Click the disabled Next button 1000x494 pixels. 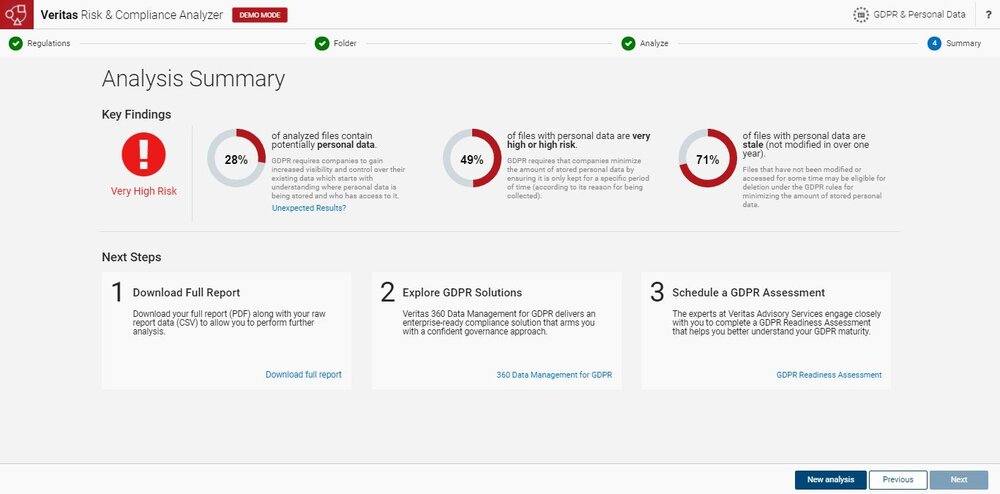pyautogui.click(x=959, y=479)
